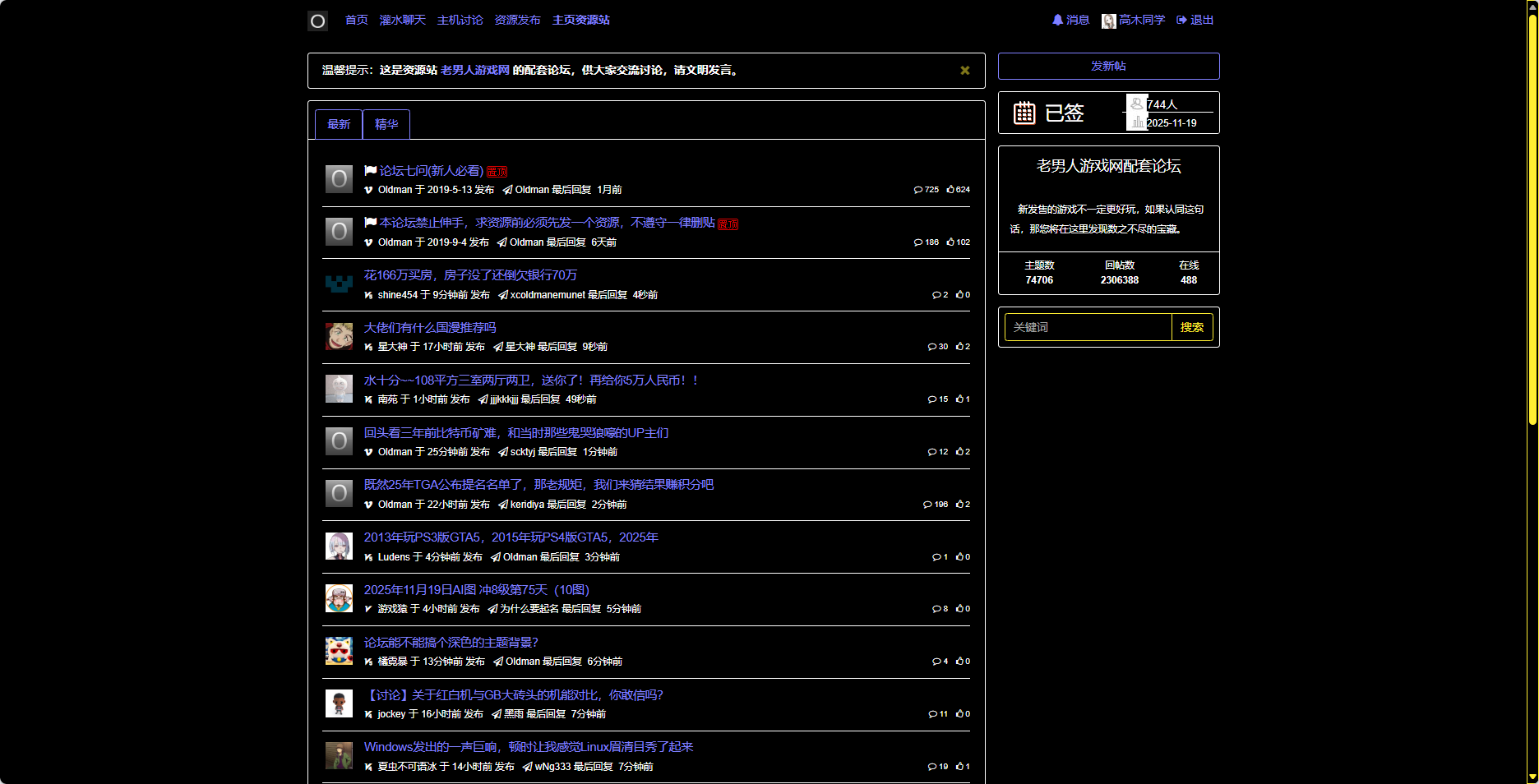Click the flag pin icon on 论坛七问(新人必看)
Screen dimensions: 1539x784
[x=370, y=171]
